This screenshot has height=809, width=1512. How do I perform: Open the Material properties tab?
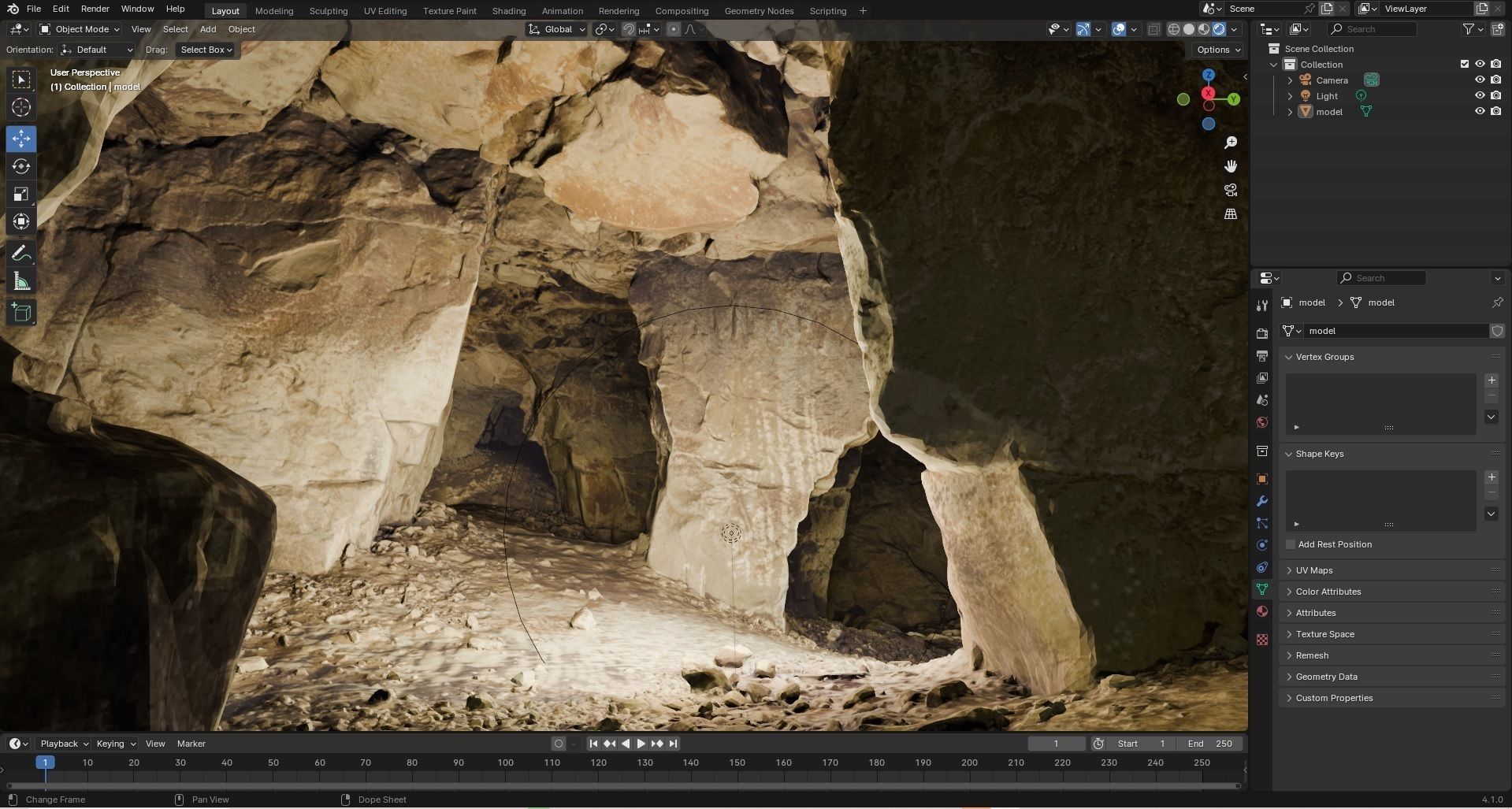pyautogui.click(x=1262, y=611)
